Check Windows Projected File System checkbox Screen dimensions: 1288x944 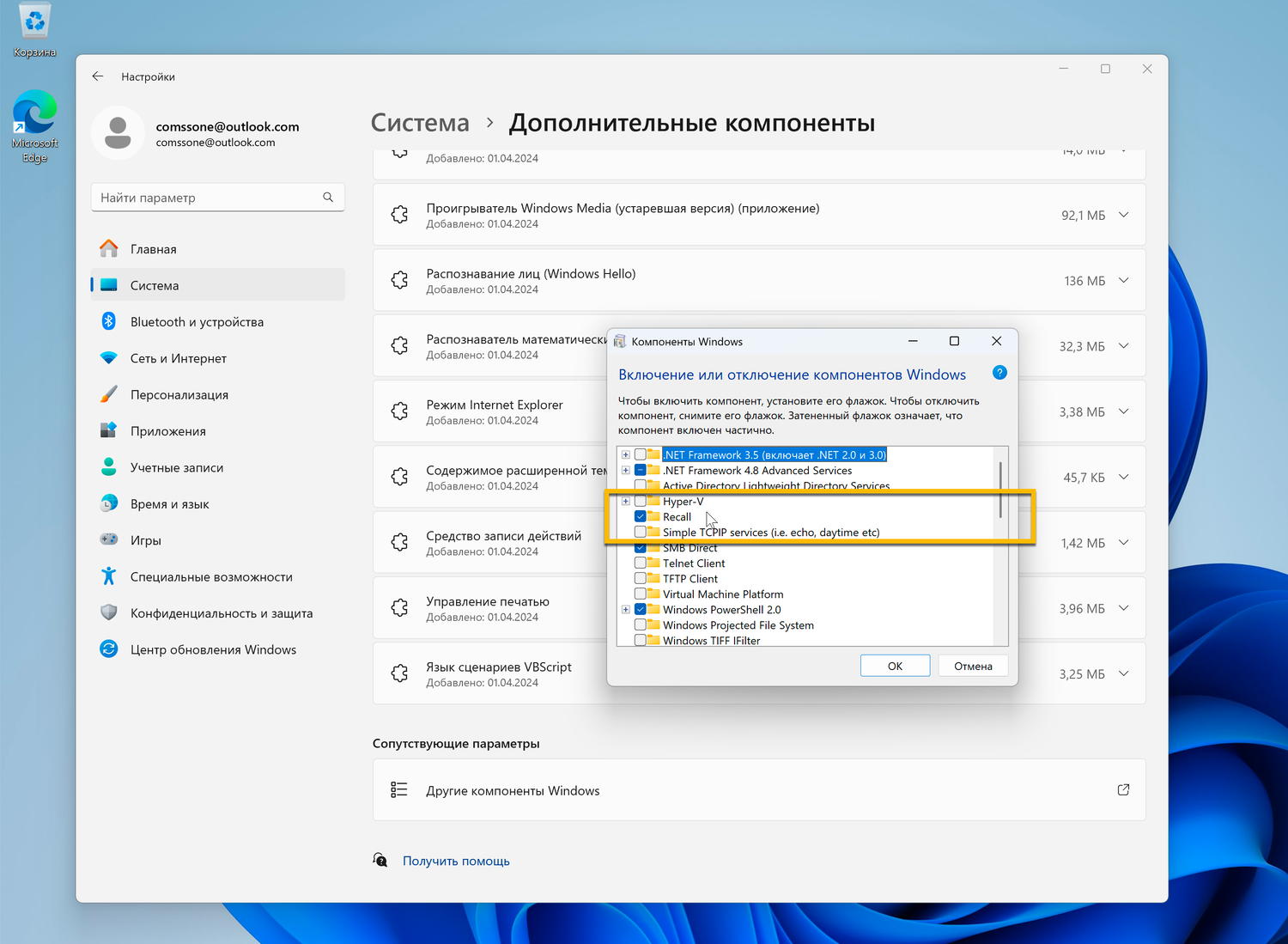[x=641, y=625]
